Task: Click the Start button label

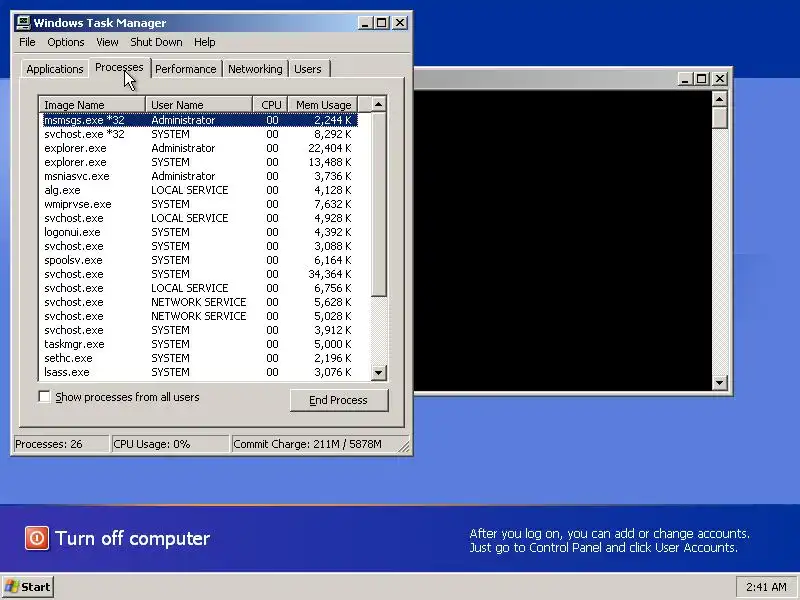Action: [36, 587]
